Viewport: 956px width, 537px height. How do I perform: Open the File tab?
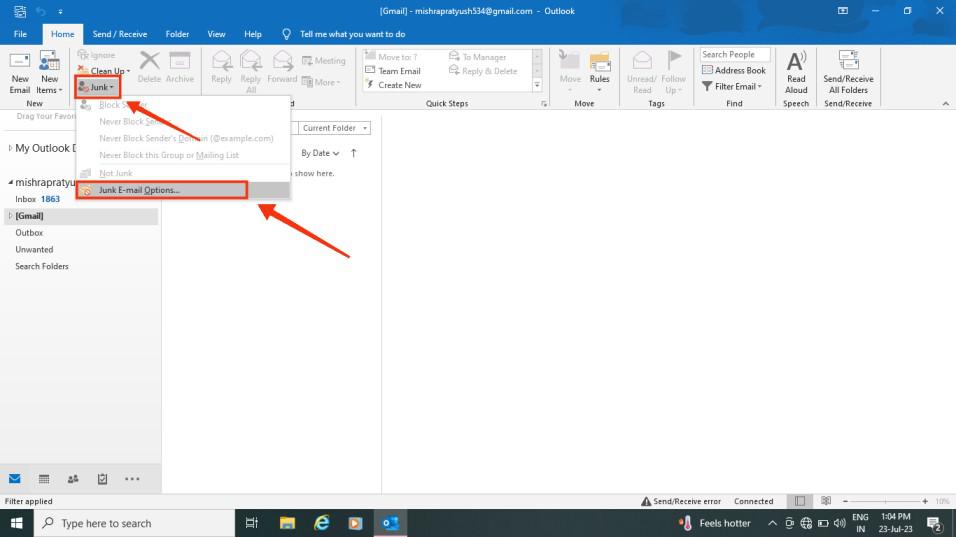coord(20,34)
